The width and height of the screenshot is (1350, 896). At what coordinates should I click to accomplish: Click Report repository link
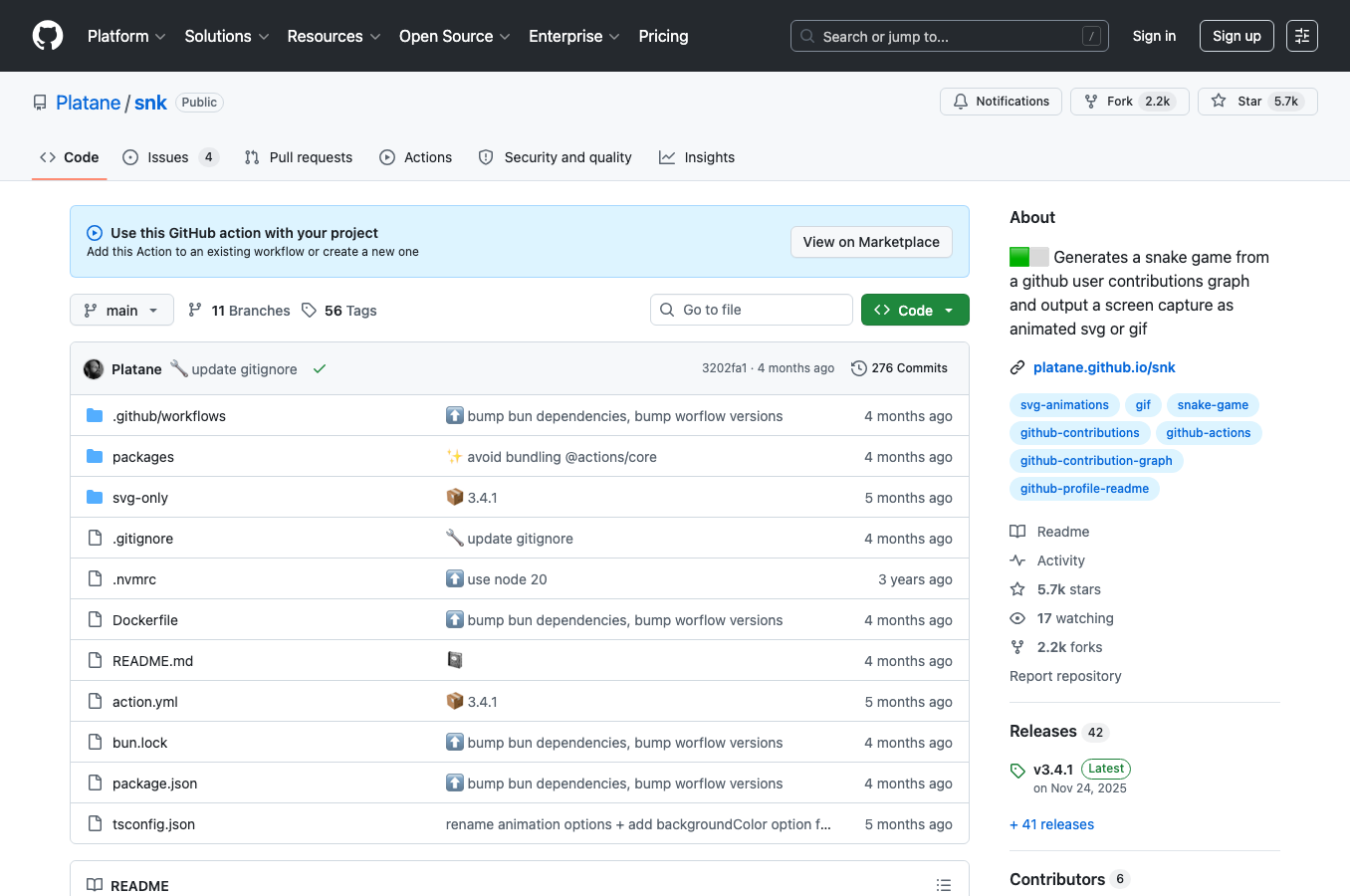tap(1065, 676)
